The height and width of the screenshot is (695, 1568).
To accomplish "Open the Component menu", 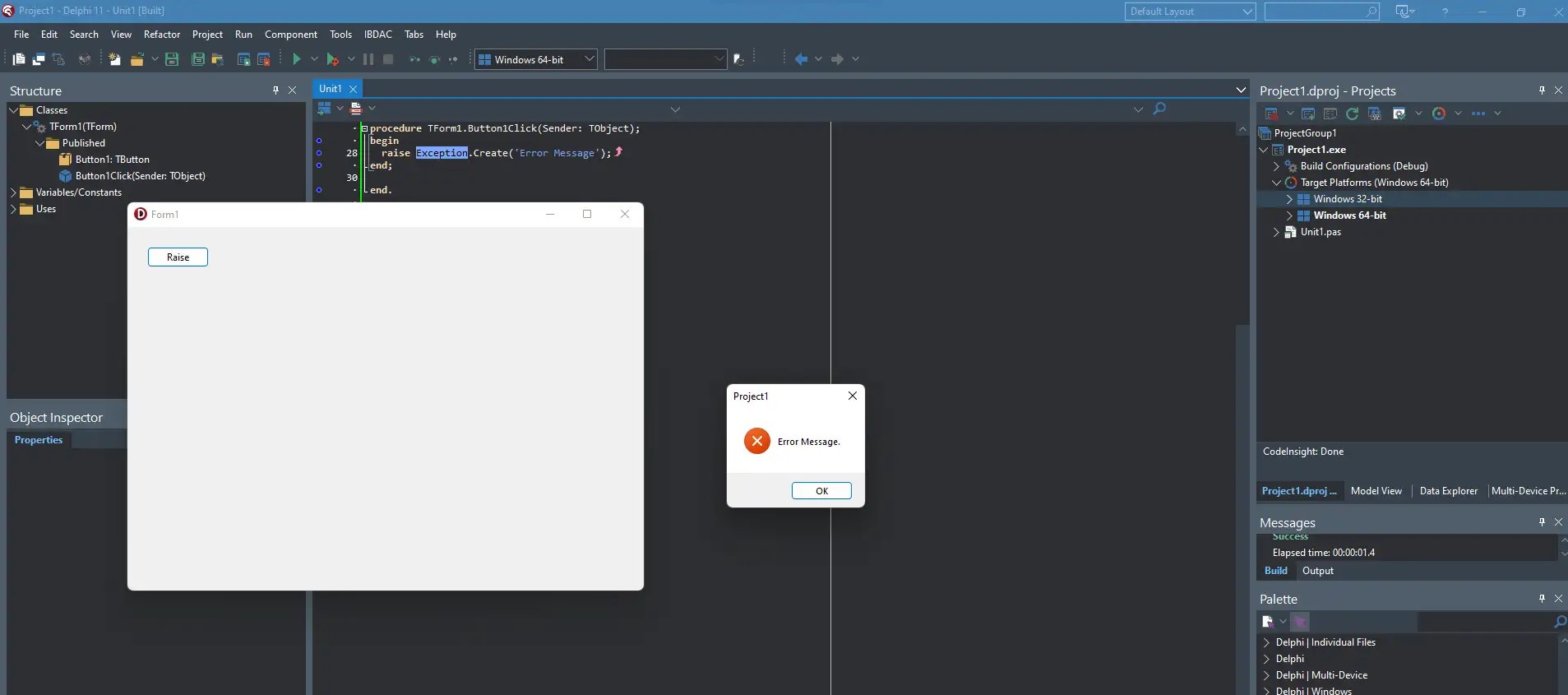I will pos(291,35).
